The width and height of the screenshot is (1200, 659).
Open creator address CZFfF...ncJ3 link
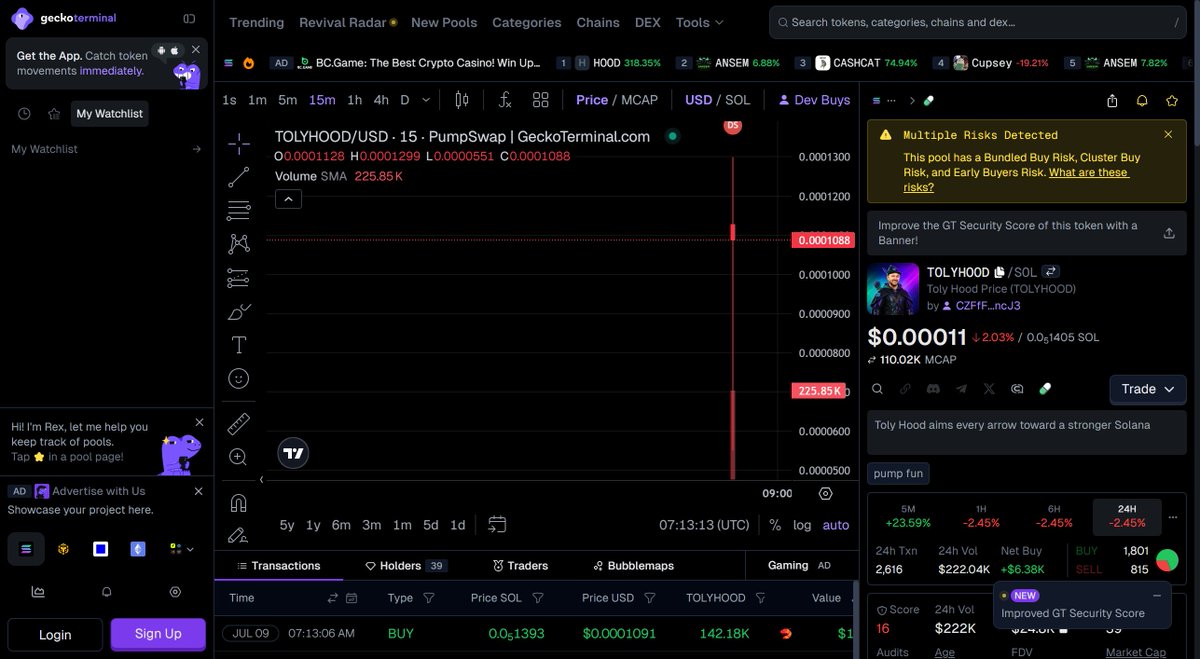[988, 306]
